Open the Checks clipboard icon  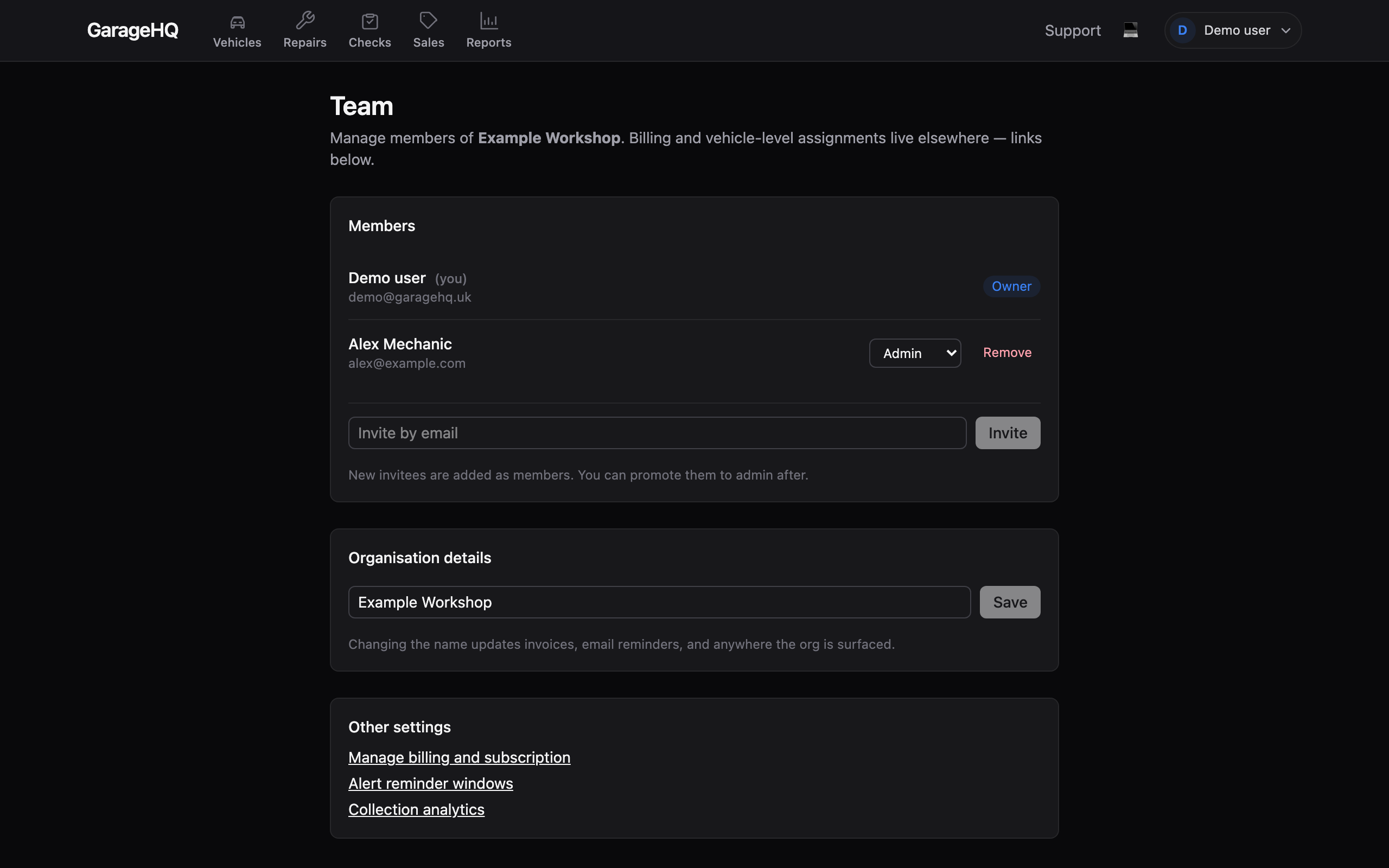pos(369,22)
